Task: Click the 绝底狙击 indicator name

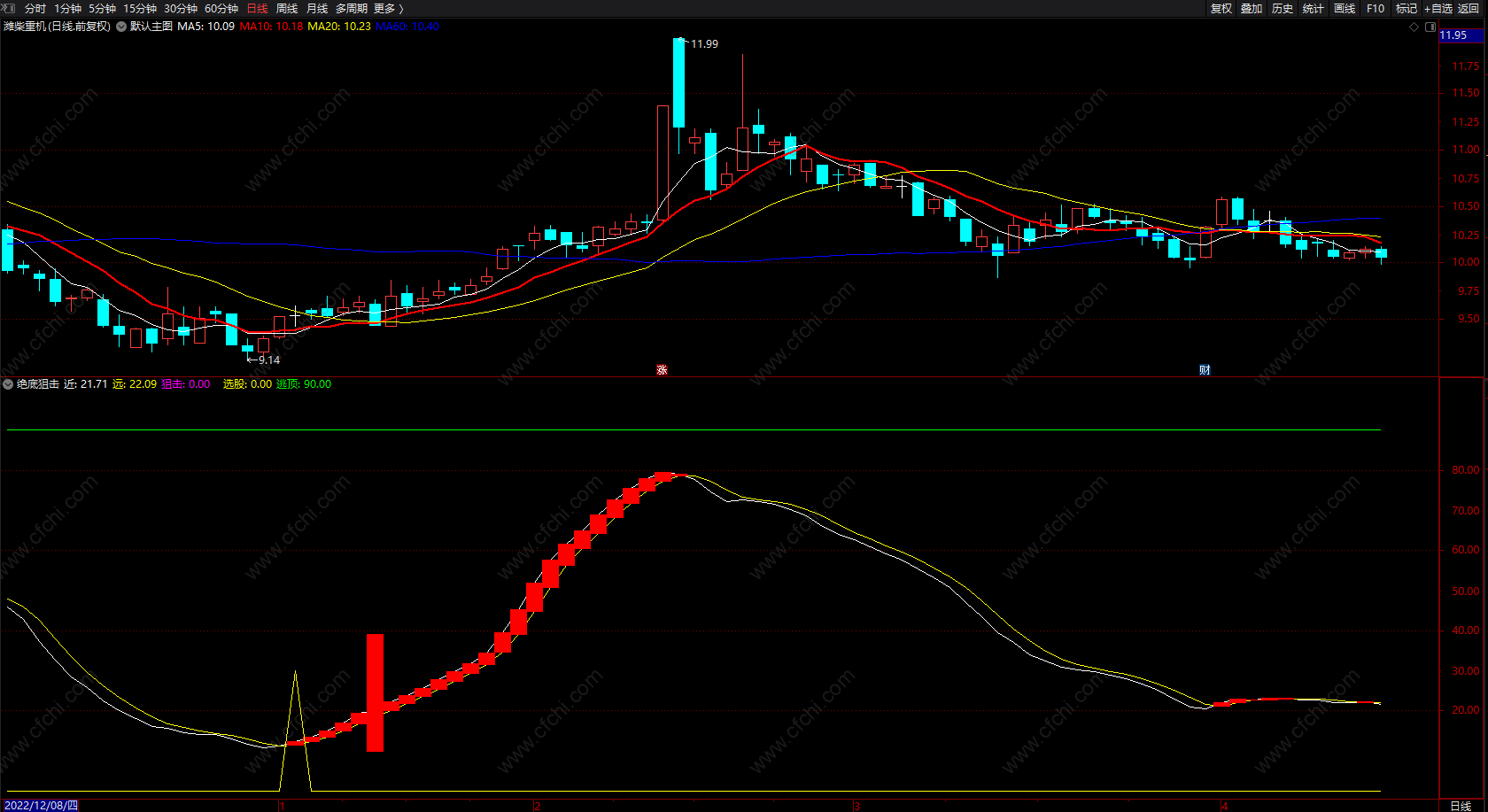Action: tap(38, 384)
